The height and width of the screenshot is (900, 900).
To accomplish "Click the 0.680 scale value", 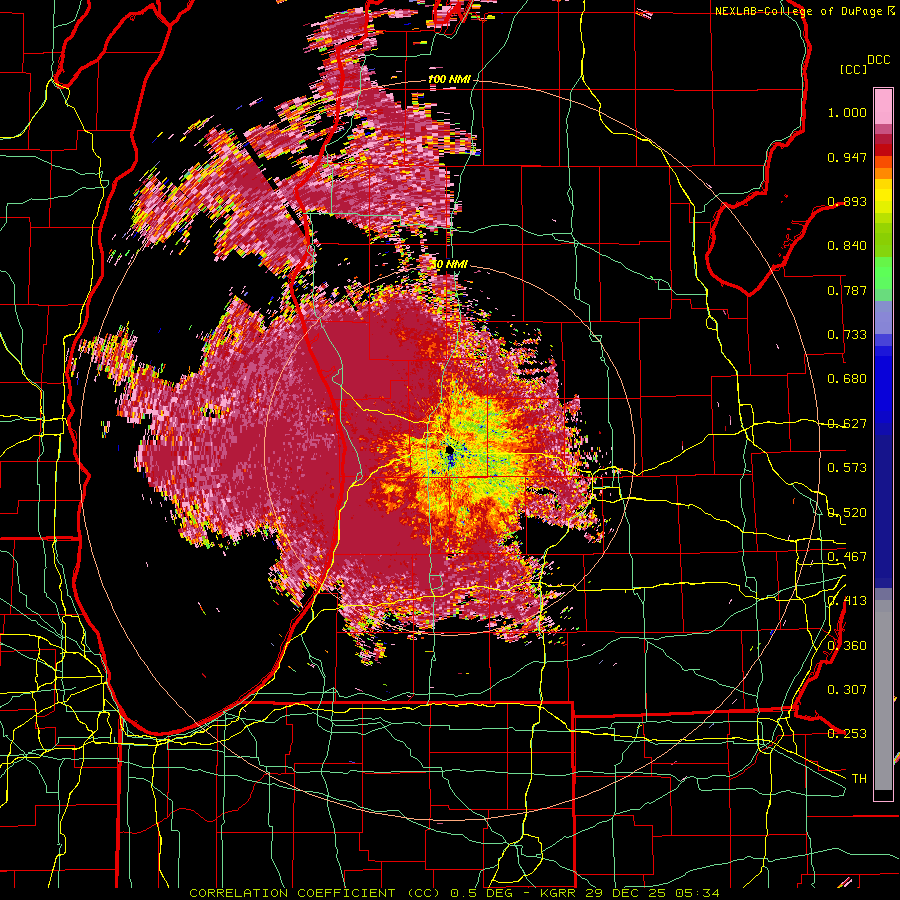I will [847, 379].
